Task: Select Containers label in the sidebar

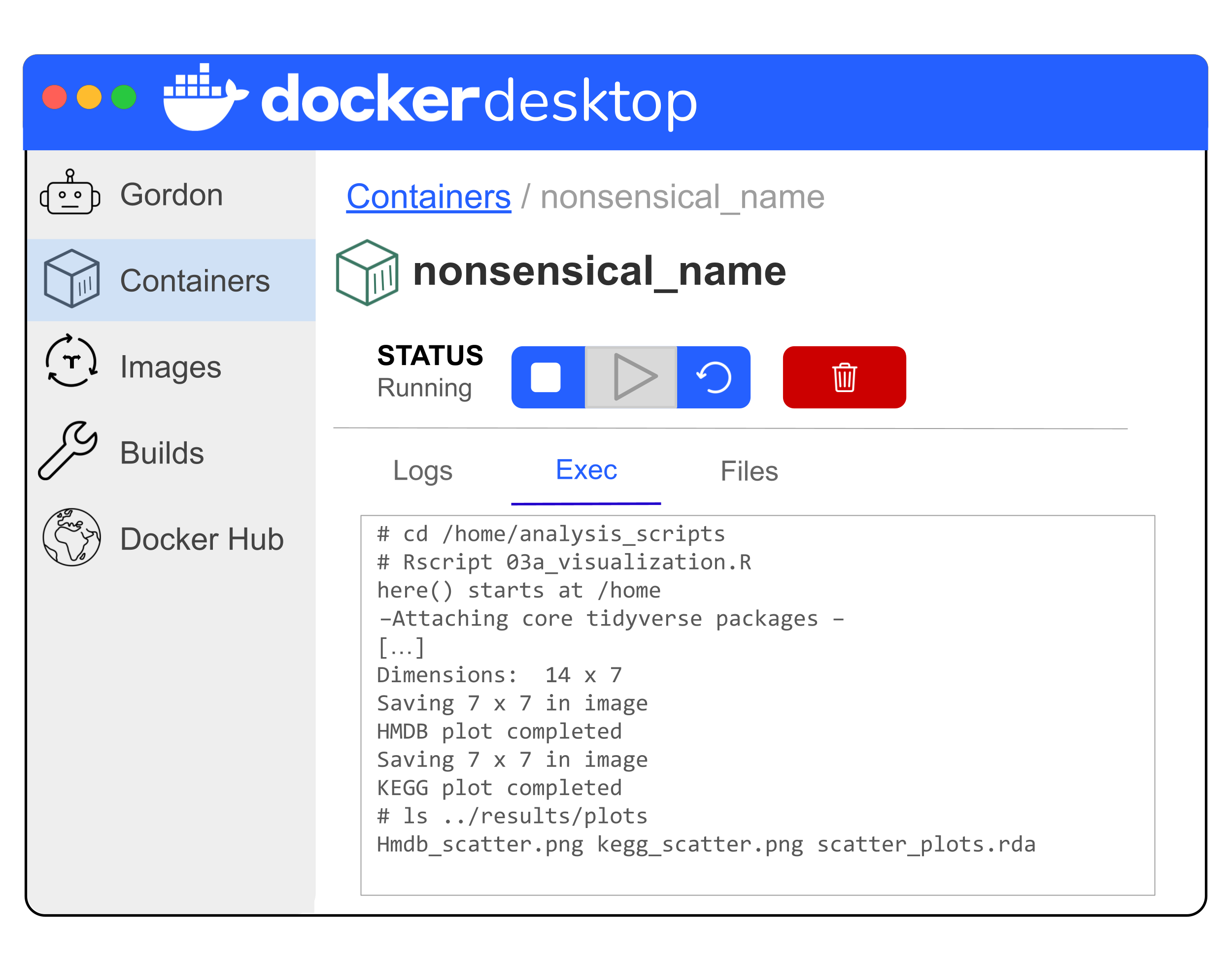Action: 195,280
